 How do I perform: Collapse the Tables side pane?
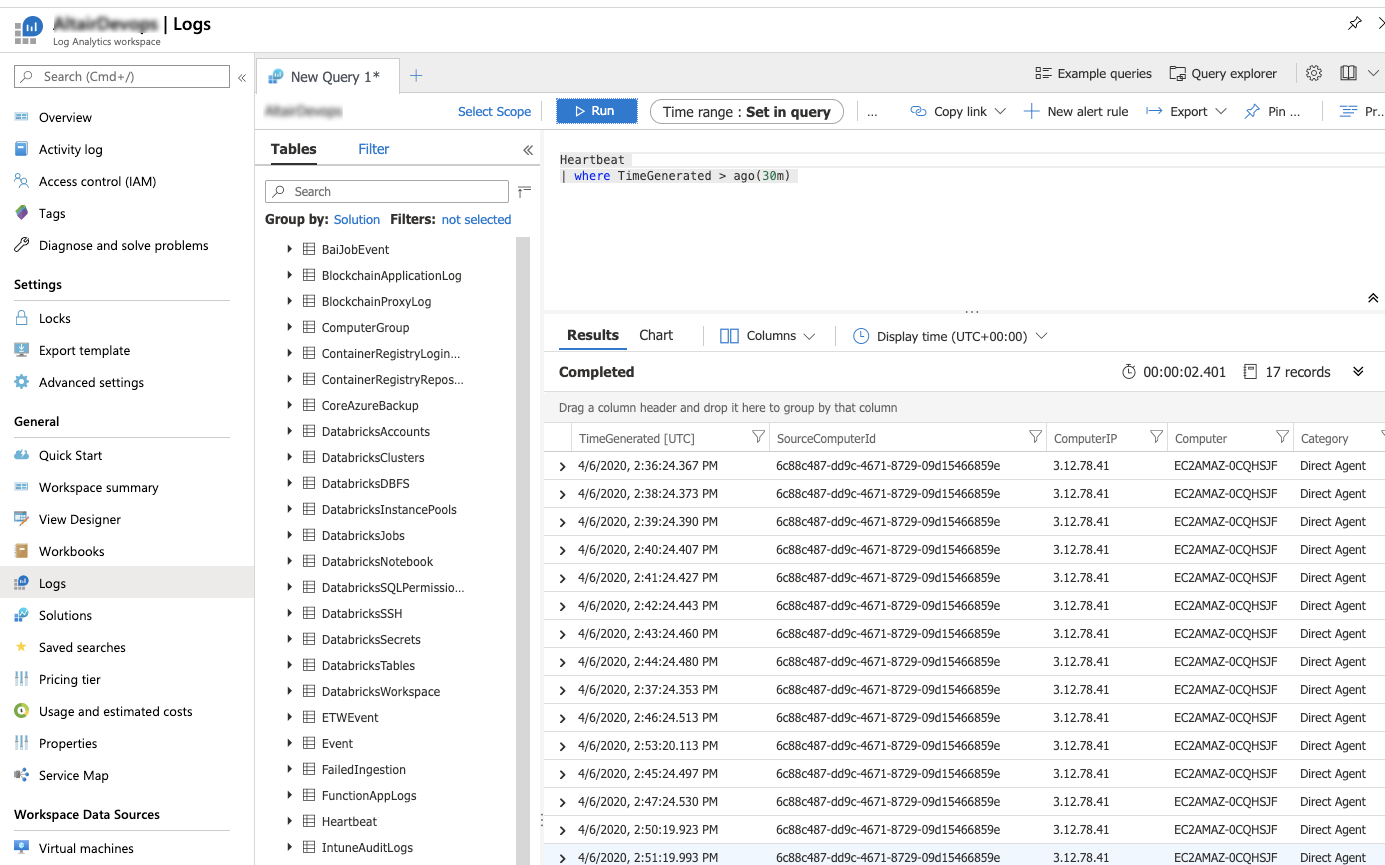coord(528,150)
